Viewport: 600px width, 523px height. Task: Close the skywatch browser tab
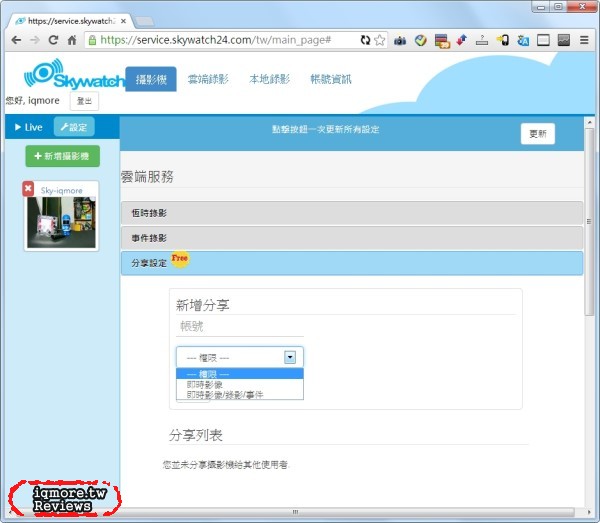[123, 21]
